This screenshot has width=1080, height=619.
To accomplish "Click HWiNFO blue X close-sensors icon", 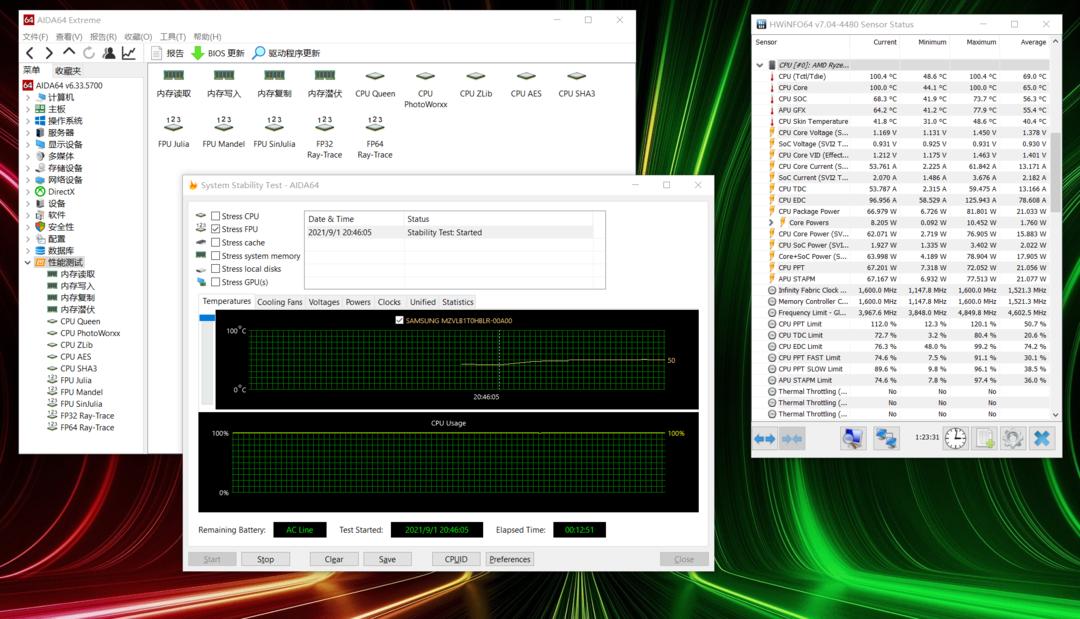I will 1042,438.
